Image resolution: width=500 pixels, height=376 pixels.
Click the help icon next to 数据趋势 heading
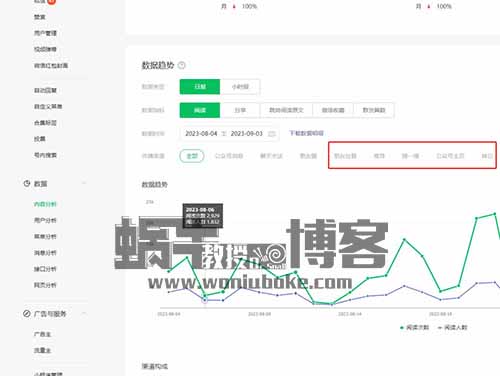[182, 65]
